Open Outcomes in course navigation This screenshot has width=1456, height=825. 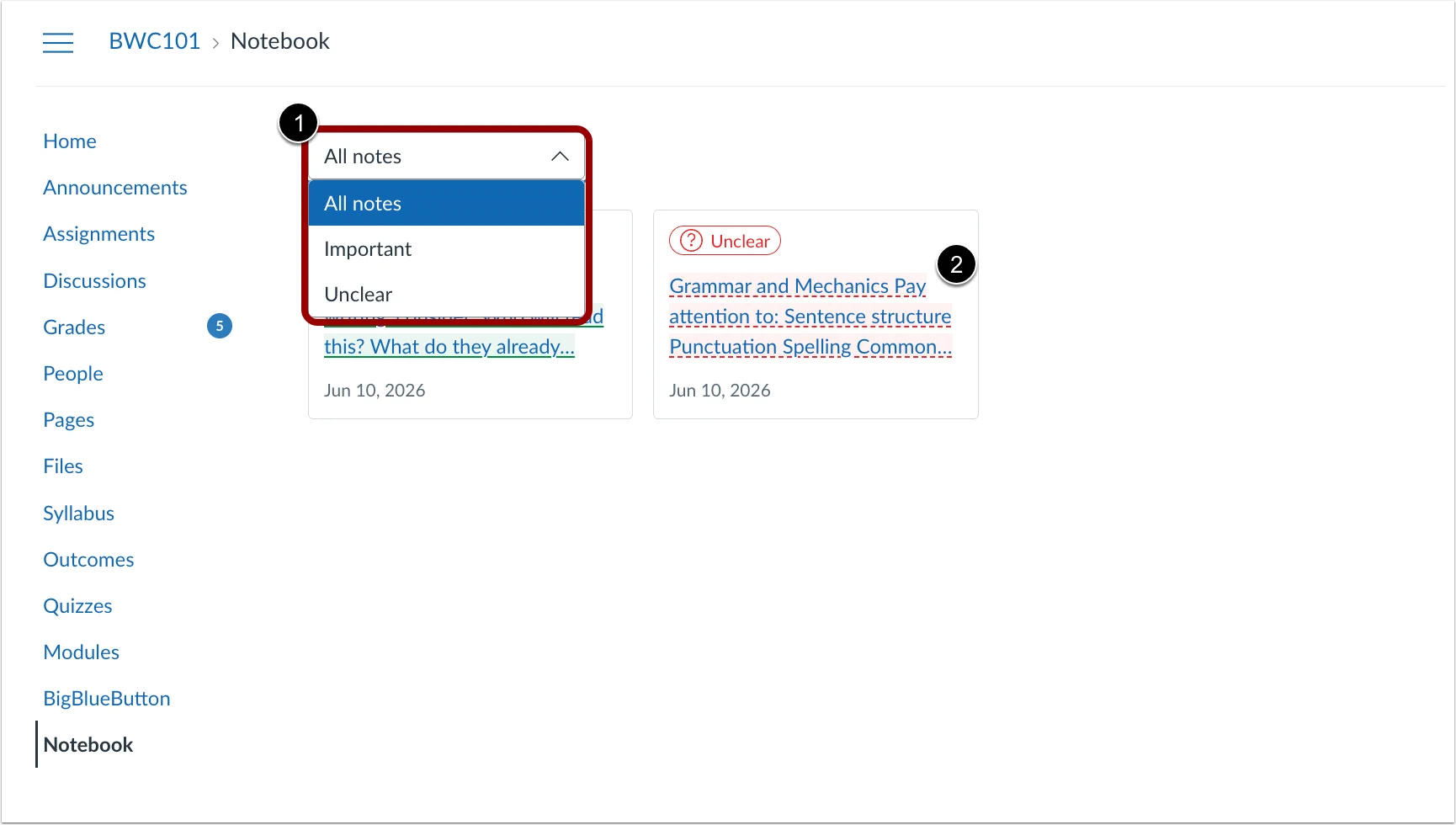89,560
